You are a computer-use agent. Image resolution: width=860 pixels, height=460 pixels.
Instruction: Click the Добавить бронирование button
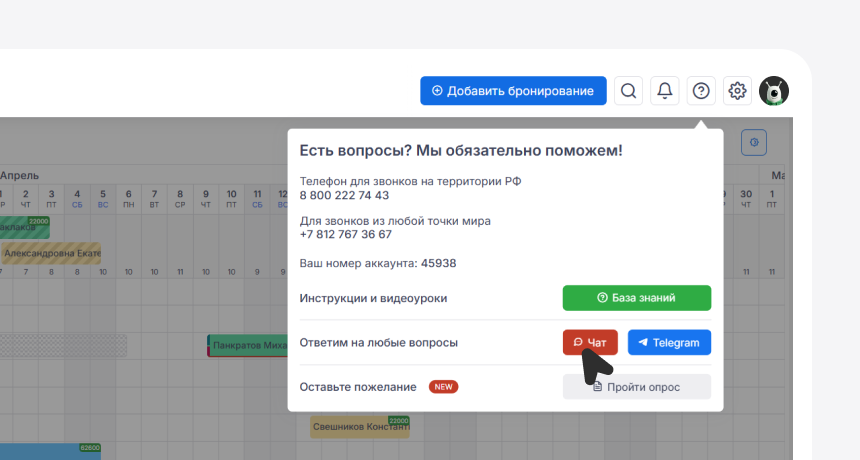point(513,91)
